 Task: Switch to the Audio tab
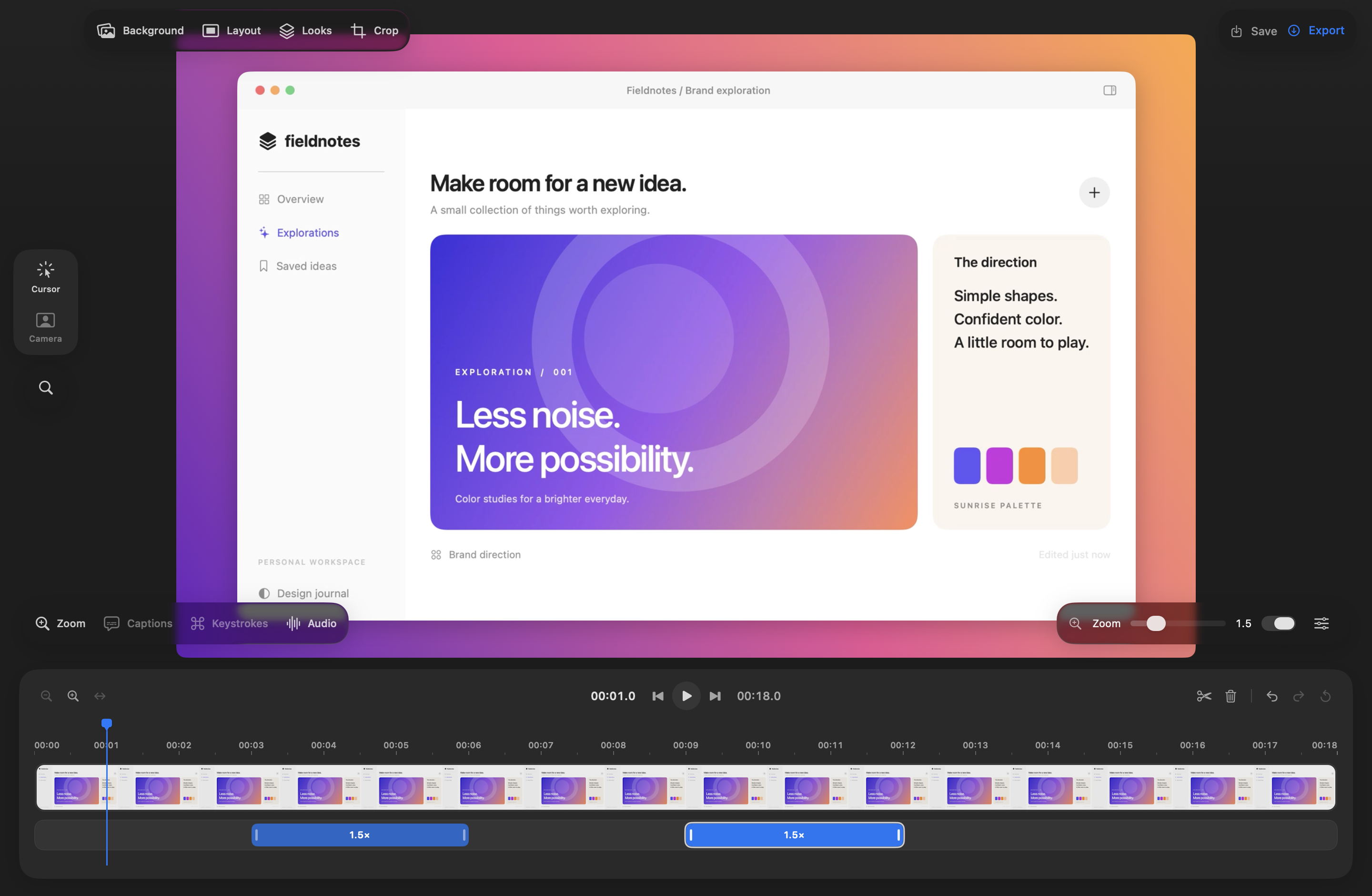(311, 623)
